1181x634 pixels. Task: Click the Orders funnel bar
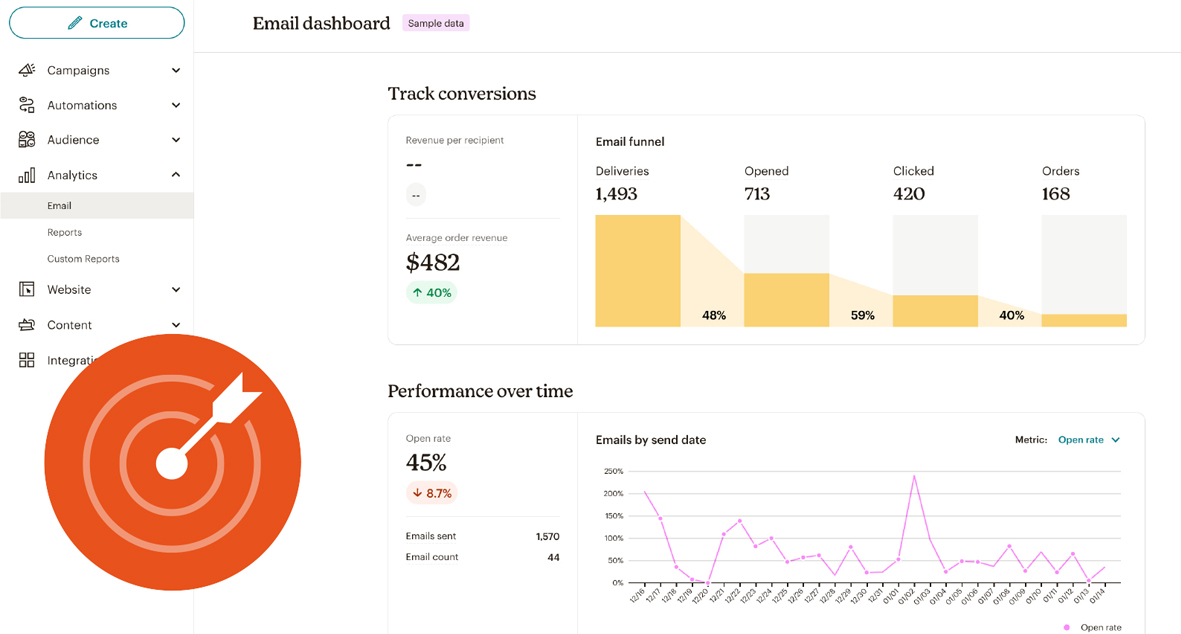click(x=1084, y=321)
